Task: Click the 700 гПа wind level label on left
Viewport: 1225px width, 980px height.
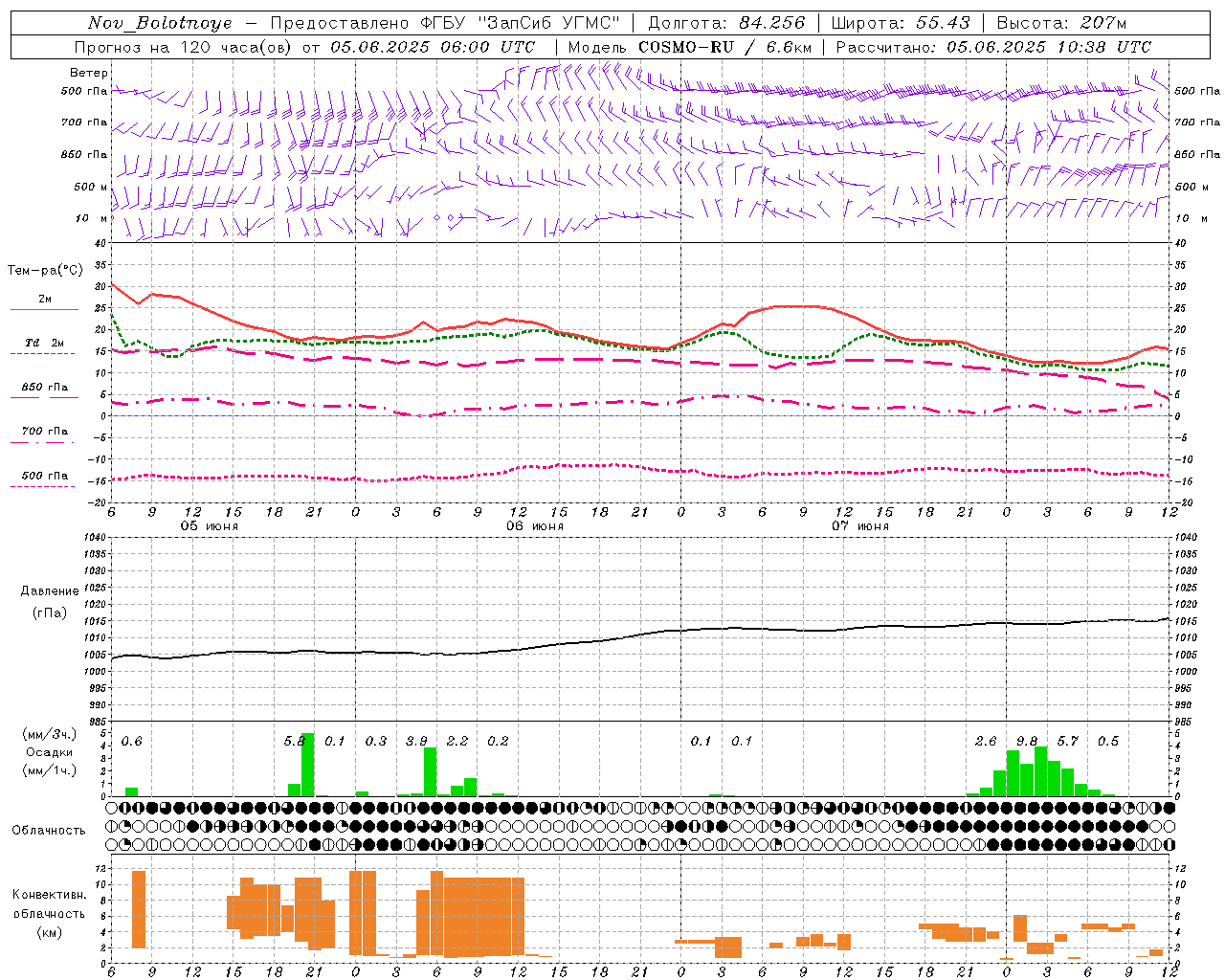Action: pyautogui.click(x=84, y=122)
